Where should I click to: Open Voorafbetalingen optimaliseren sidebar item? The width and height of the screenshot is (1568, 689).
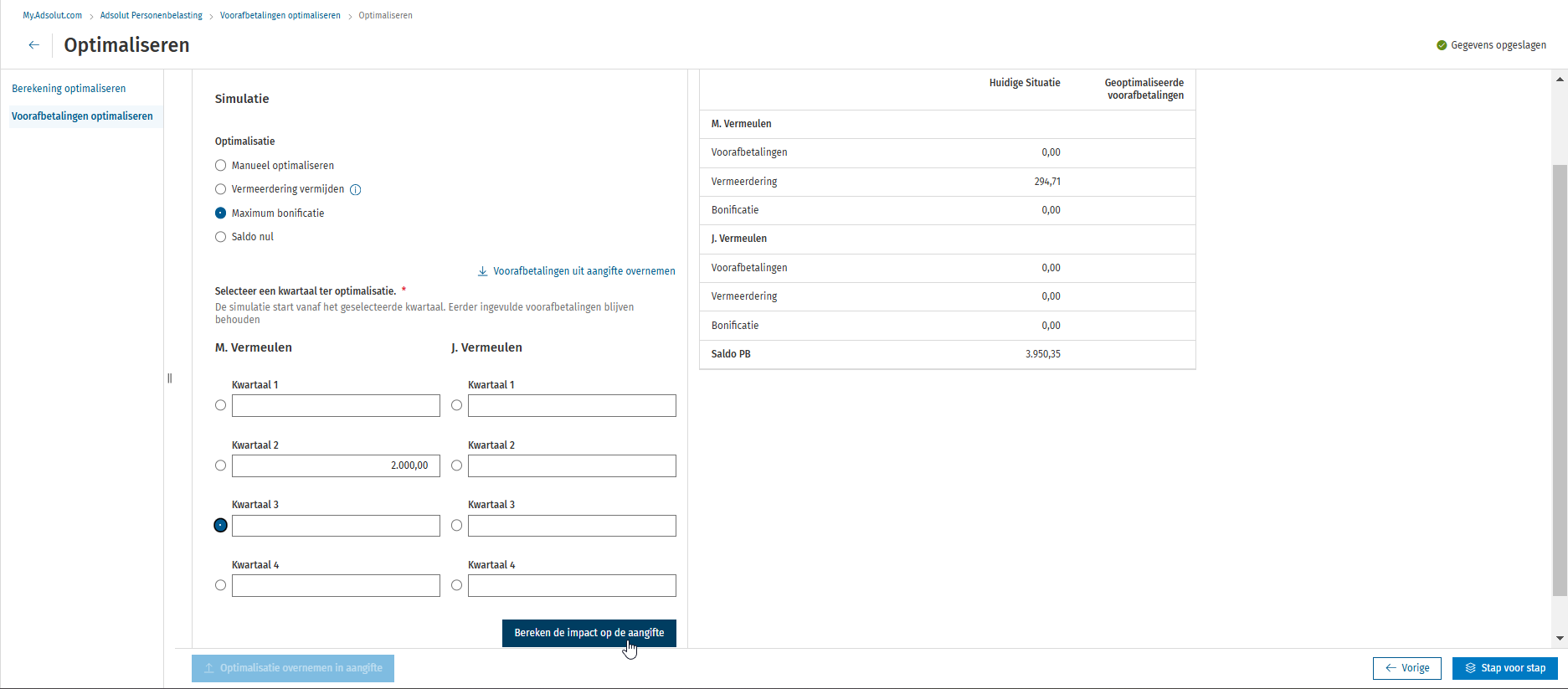click(x=82, y=116)
